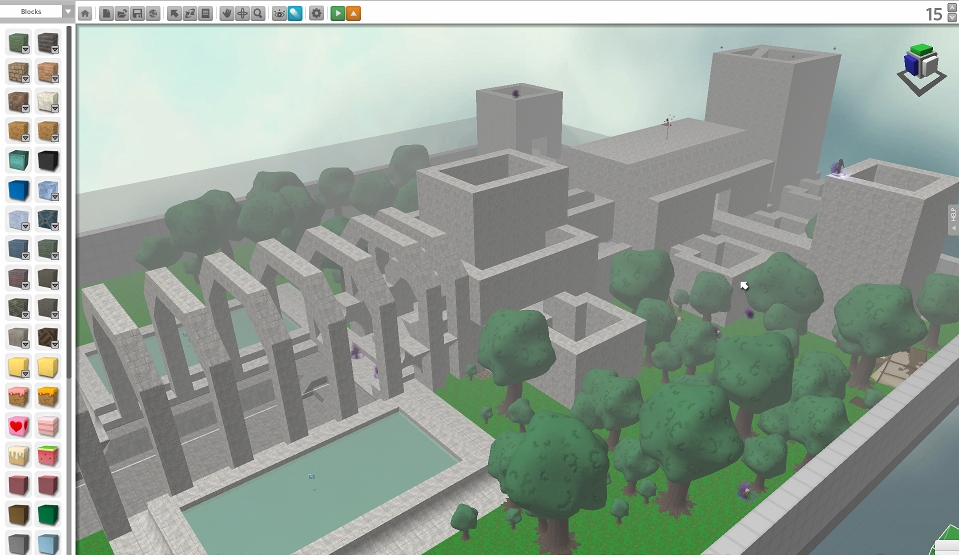Choose the hand pan tool
Viewport: 959px width, 555px height.
pyautogui.click(x=227, y=14)
